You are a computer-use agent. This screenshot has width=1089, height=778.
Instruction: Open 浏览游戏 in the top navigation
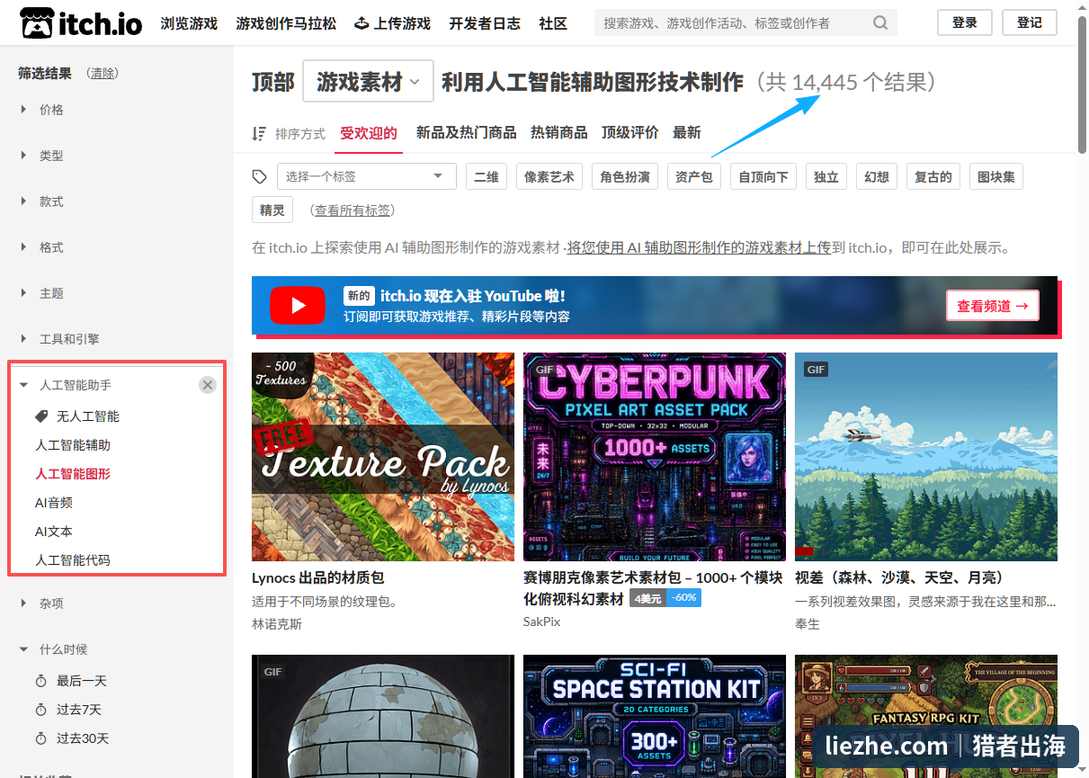(x=189, y=23)
